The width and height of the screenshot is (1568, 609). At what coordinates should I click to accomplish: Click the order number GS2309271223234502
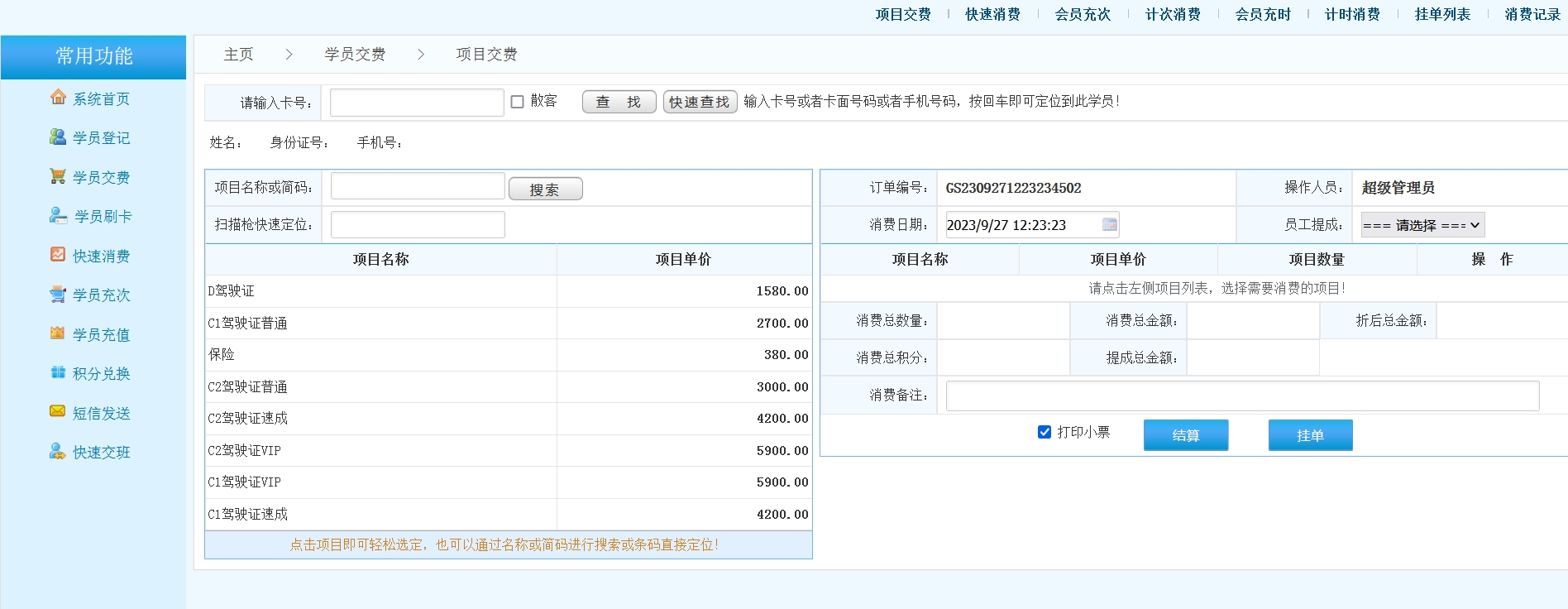[x=1013, y=188]
